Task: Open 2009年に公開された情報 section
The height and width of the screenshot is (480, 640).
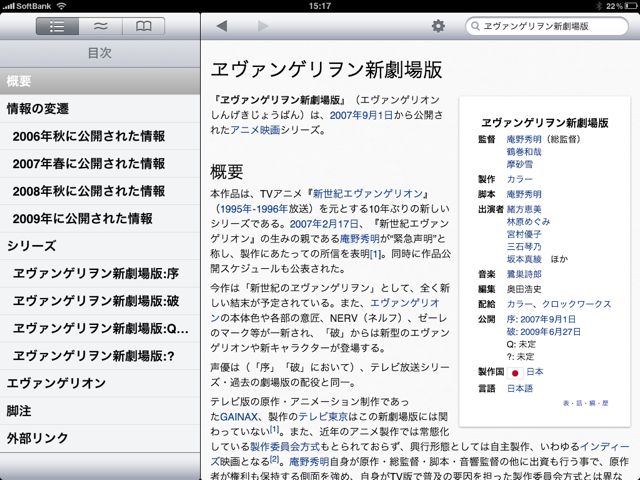Action: pyautogui.click(x=100, y=218)
